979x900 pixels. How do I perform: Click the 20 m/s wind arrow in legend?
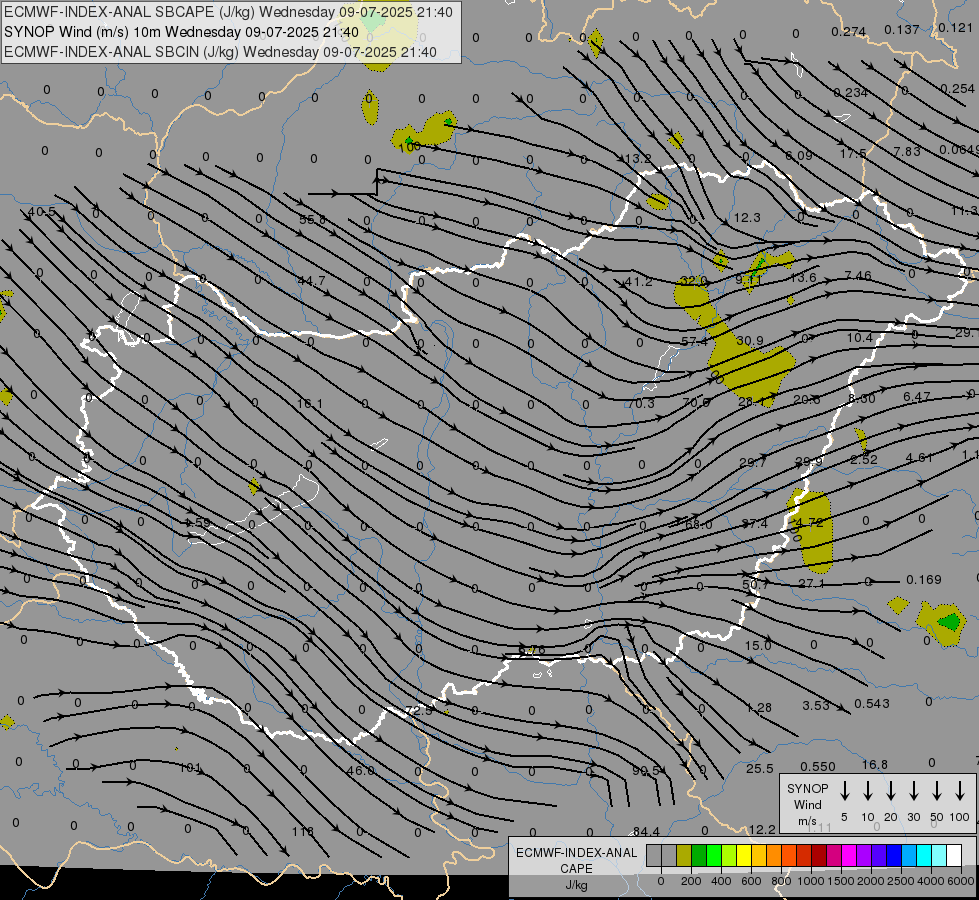pyautogui.click(x=890, y=791)
